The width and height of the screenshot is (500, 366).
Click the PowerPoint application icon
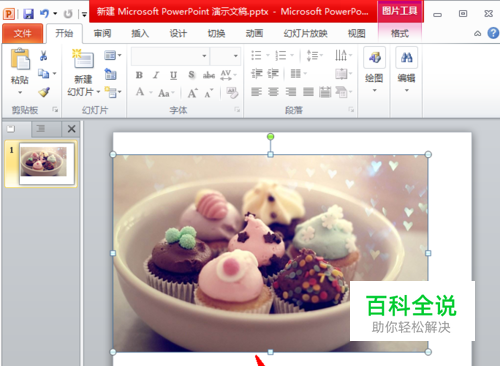pyautogui.click(x=9, y=14)
